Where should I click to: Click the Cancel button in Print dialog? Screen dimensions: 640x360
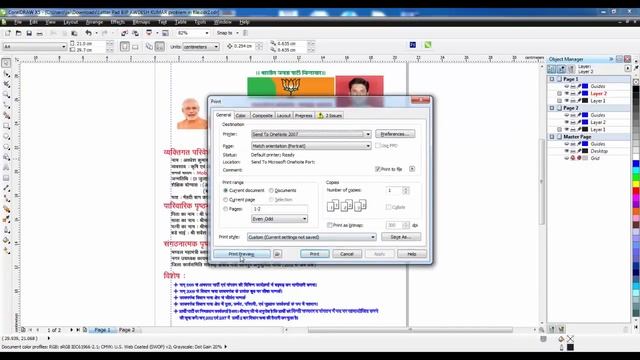click(x=347, y=254)
